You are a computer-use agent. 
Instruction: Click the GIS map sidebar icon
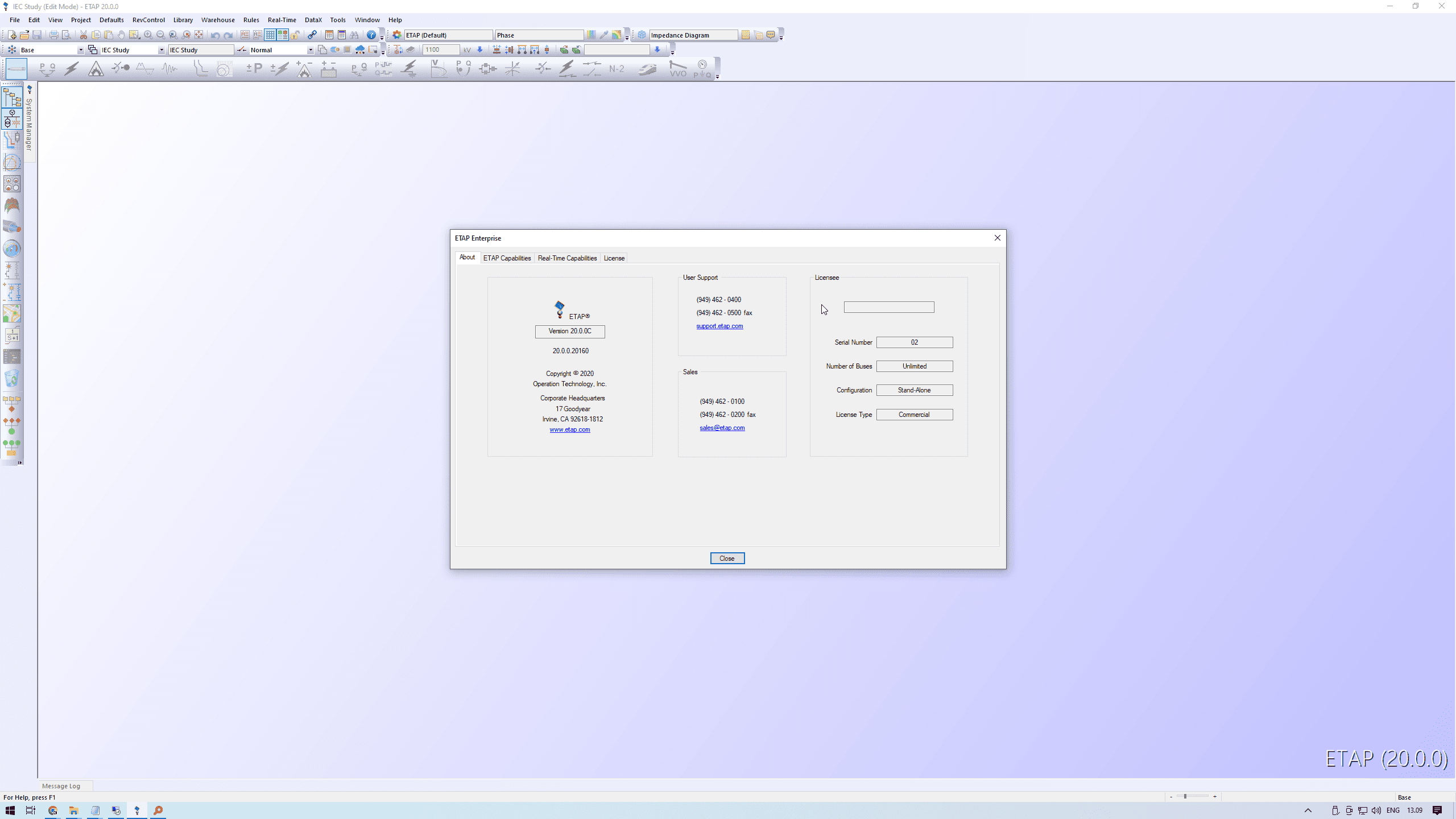tap(11, 313)
